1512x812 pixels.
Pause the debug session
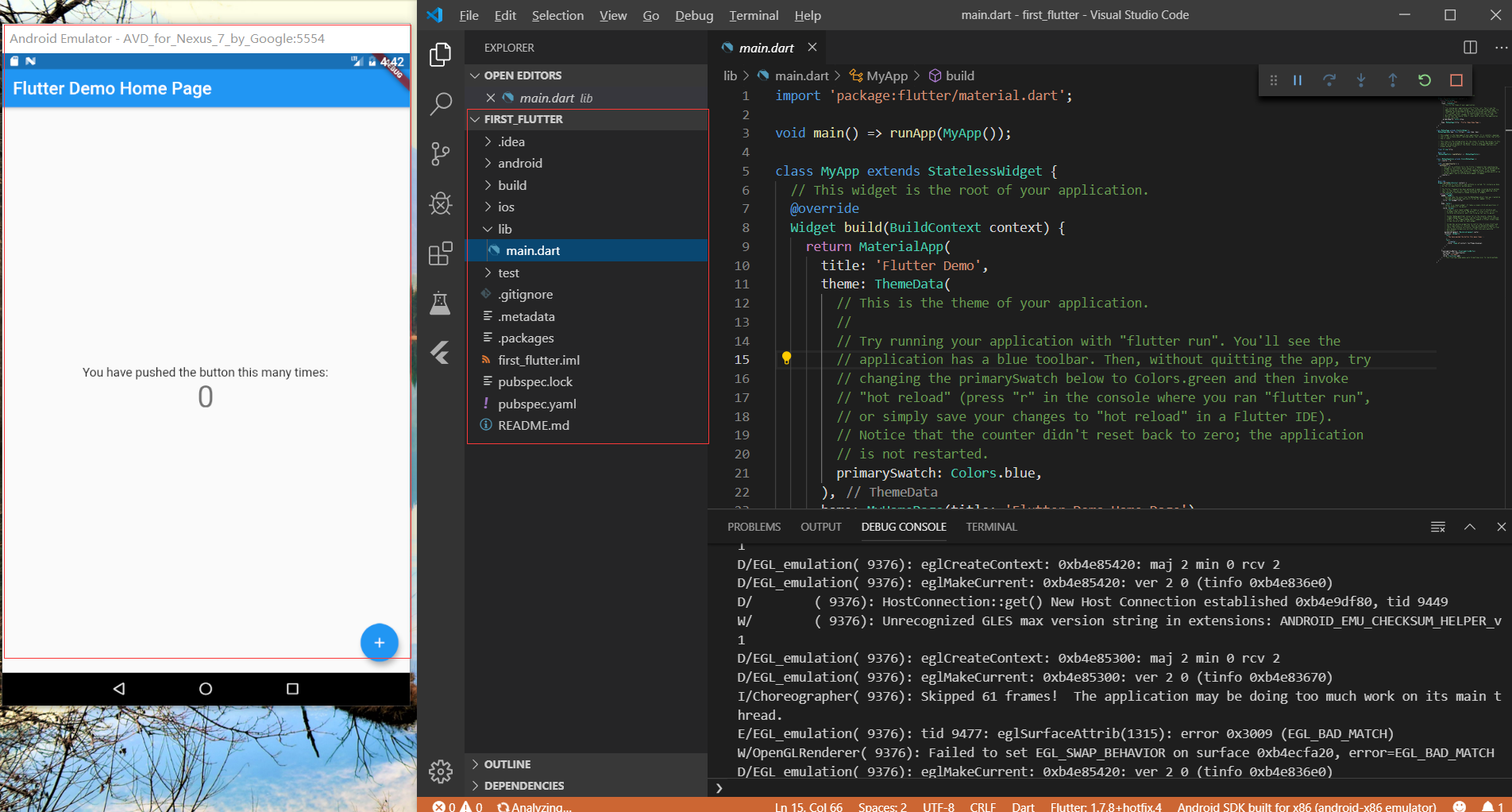coord(1298,80)
